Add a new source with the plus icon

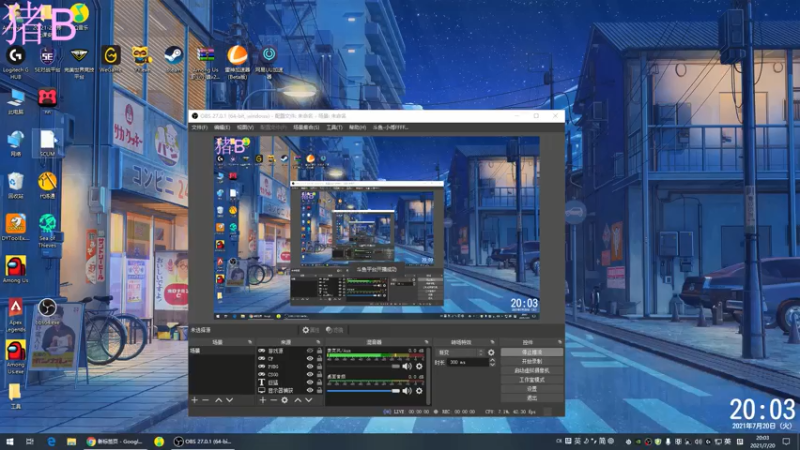[x=262, y=400]
